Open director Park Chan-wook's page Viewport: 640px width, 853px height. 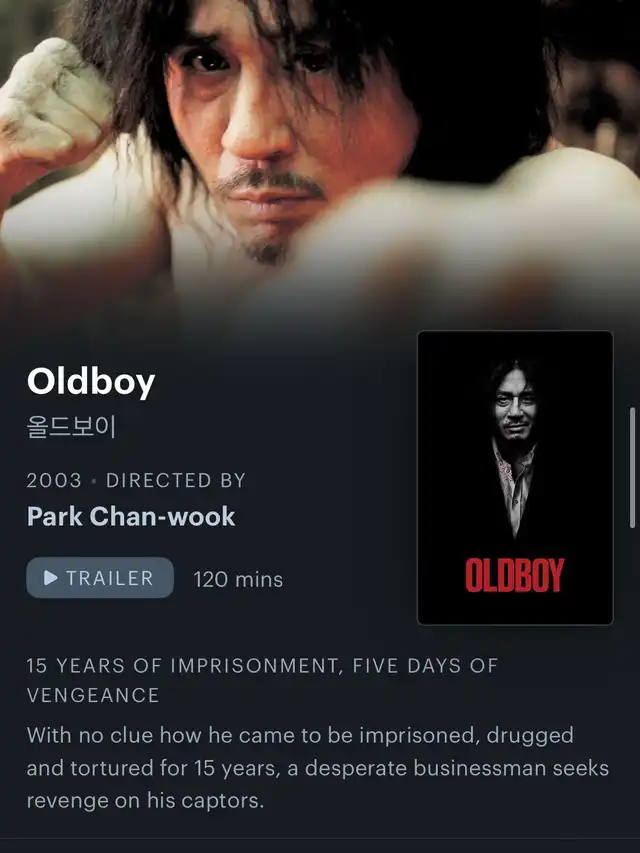[131, 516]
